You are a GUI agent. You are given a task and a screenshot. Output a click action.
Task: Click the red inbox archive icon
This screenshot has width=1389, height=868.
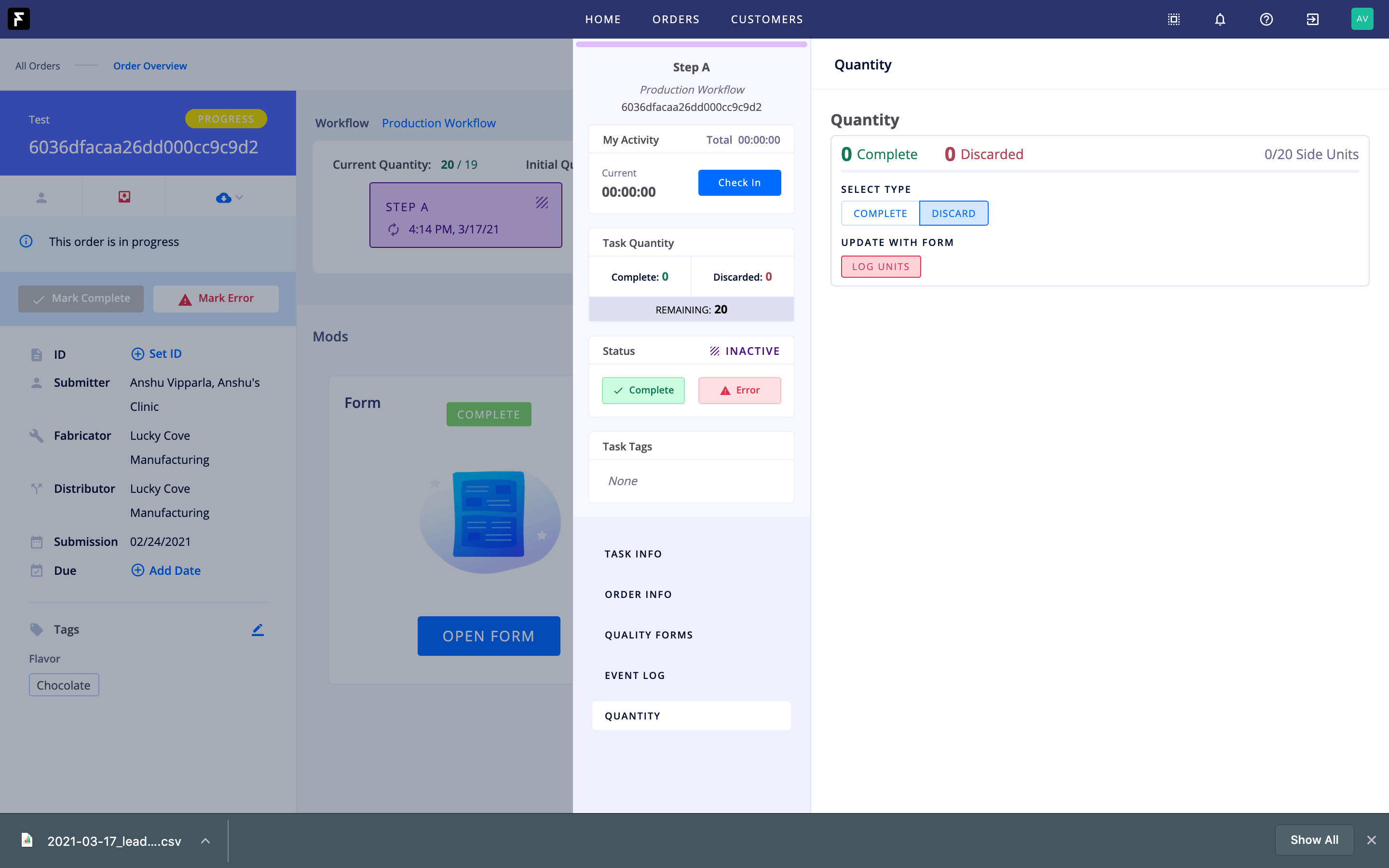tap(124, 197)
